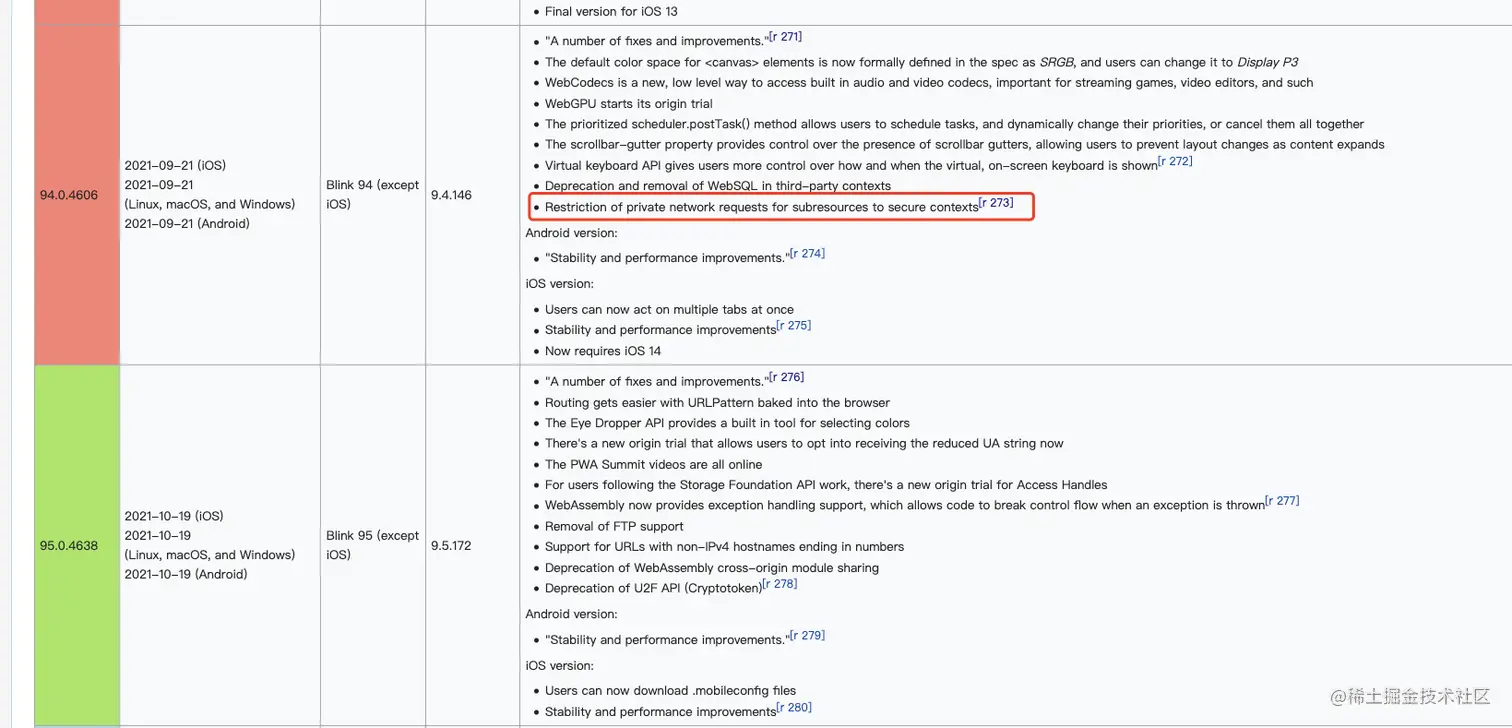
Task: Open reference link r 271
Action: click(x=785, y=37)
